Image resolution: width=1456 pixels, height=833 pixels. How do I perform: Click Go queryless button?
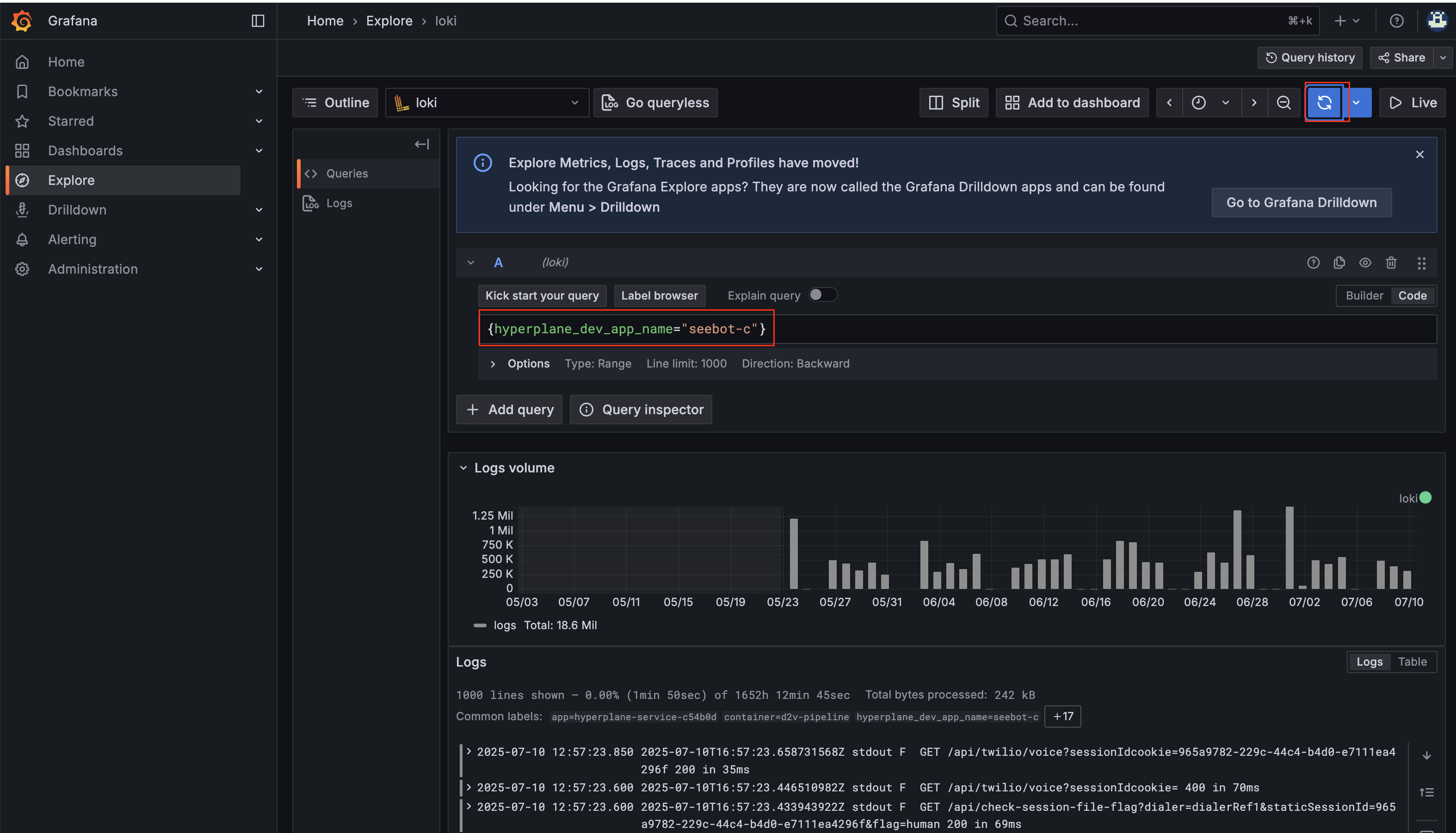pyautogui.click(x=655, y=103)
